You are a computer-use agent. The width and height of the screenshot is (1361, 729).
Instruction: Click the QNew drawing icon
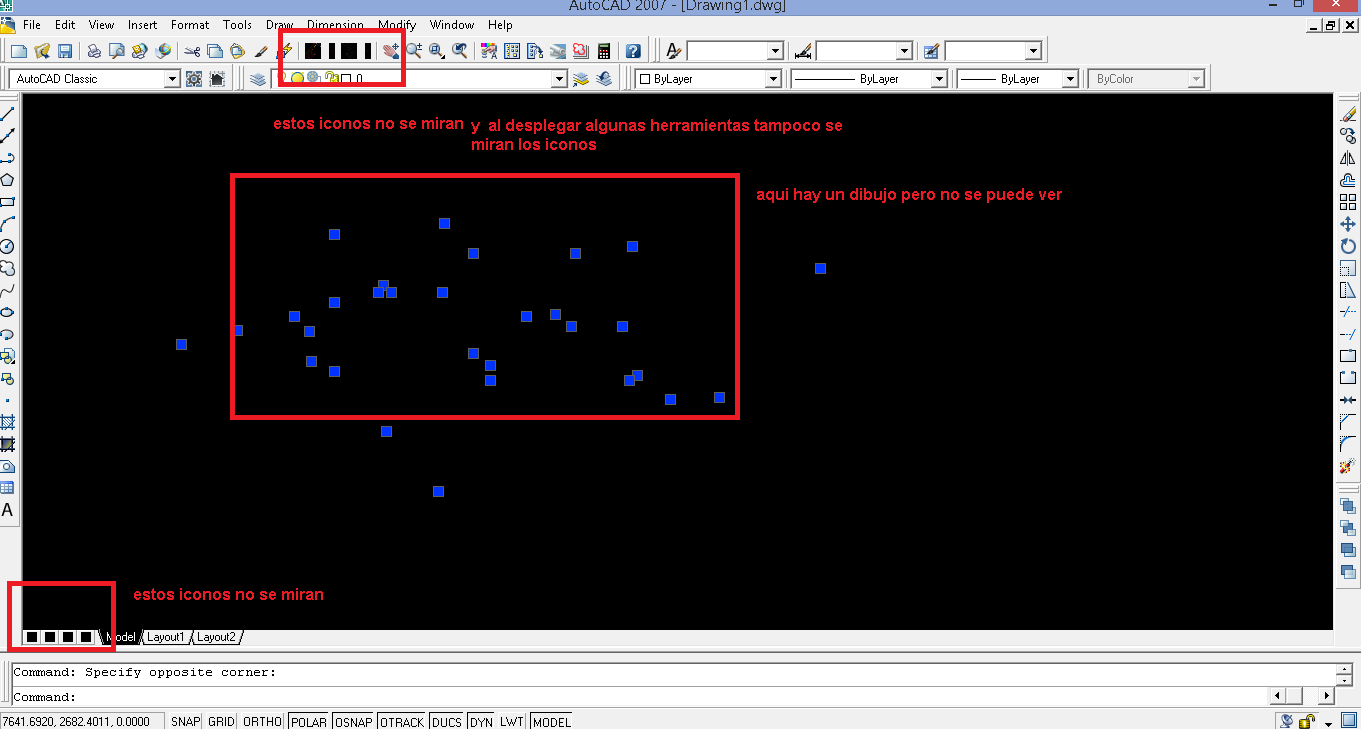click(18, 51)
